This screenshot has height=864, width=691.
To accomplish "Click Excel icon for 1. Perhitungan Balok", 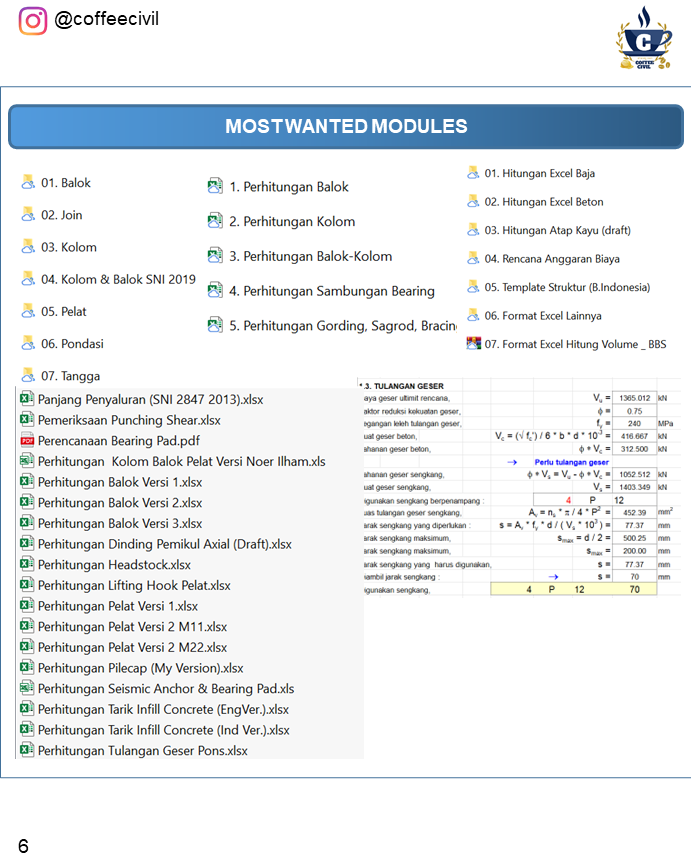I will point(215,187).
